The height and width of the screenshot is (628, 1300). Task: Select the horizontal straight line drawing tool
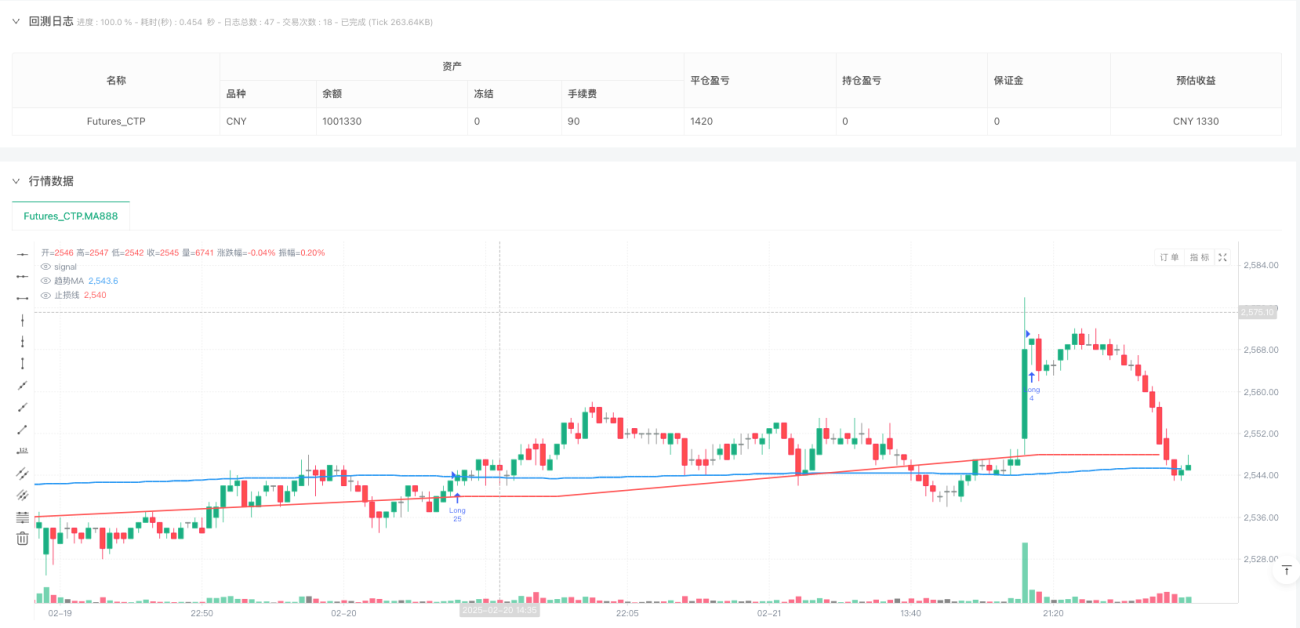click(x=22, y=254)
